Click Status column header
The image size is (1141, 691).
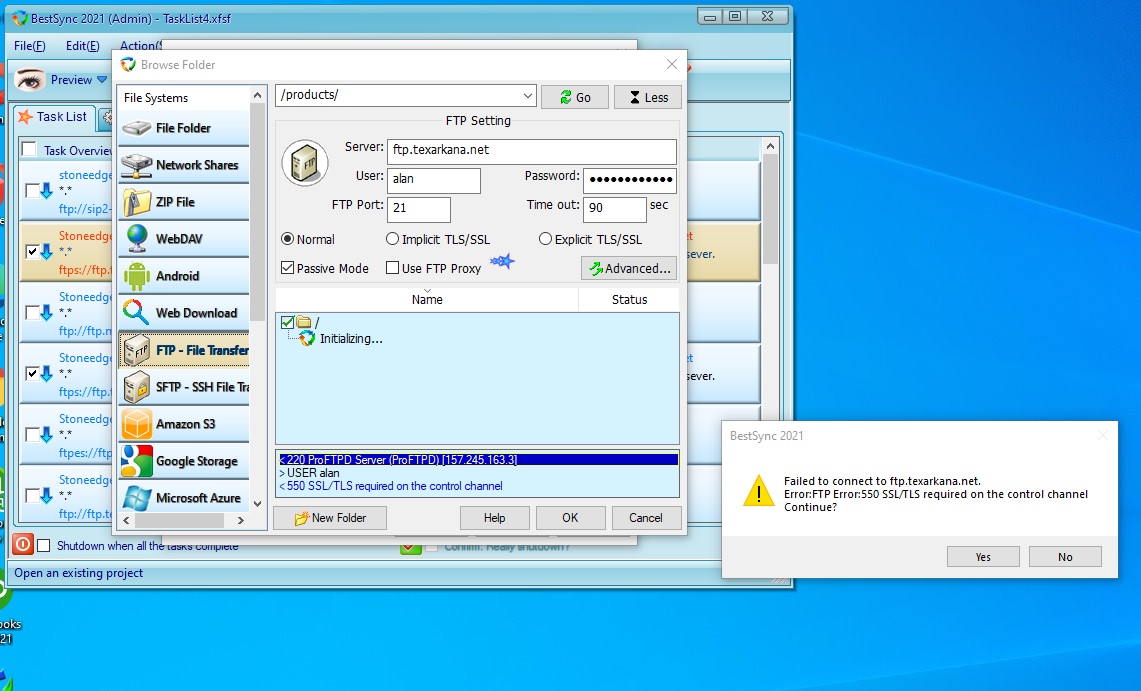[x=629, y=300]
